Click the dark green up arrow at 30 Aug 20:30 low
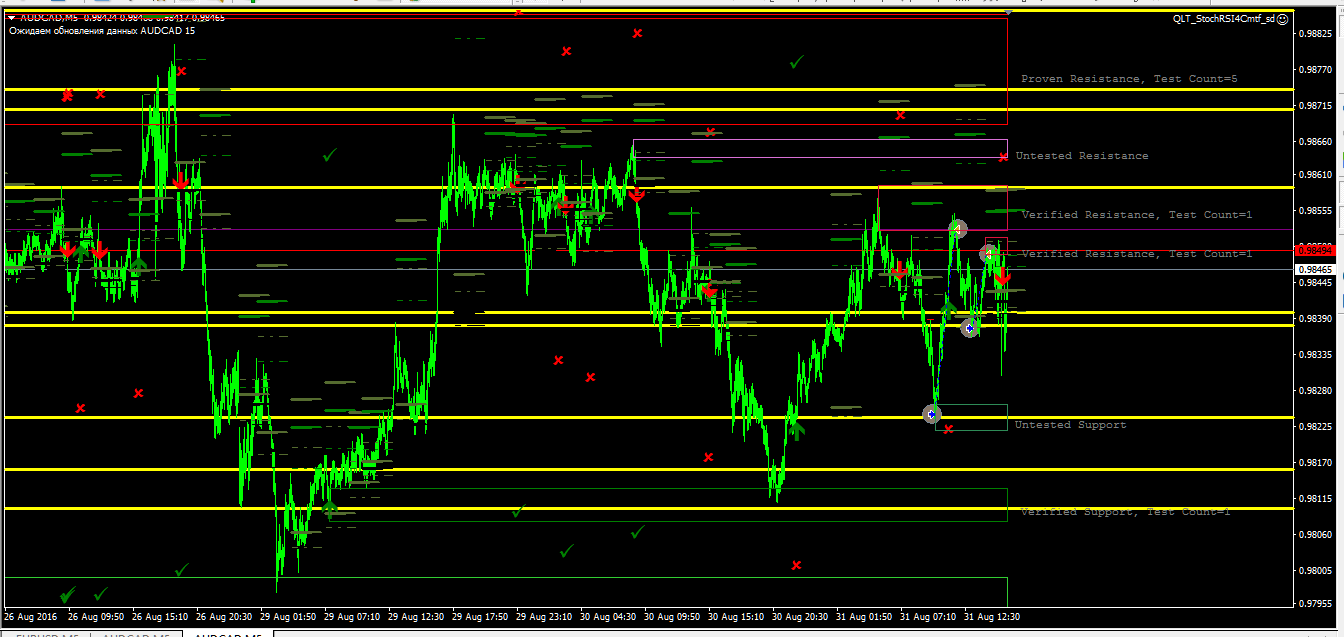Viewport: 1344px width, 637px height. 796,430
